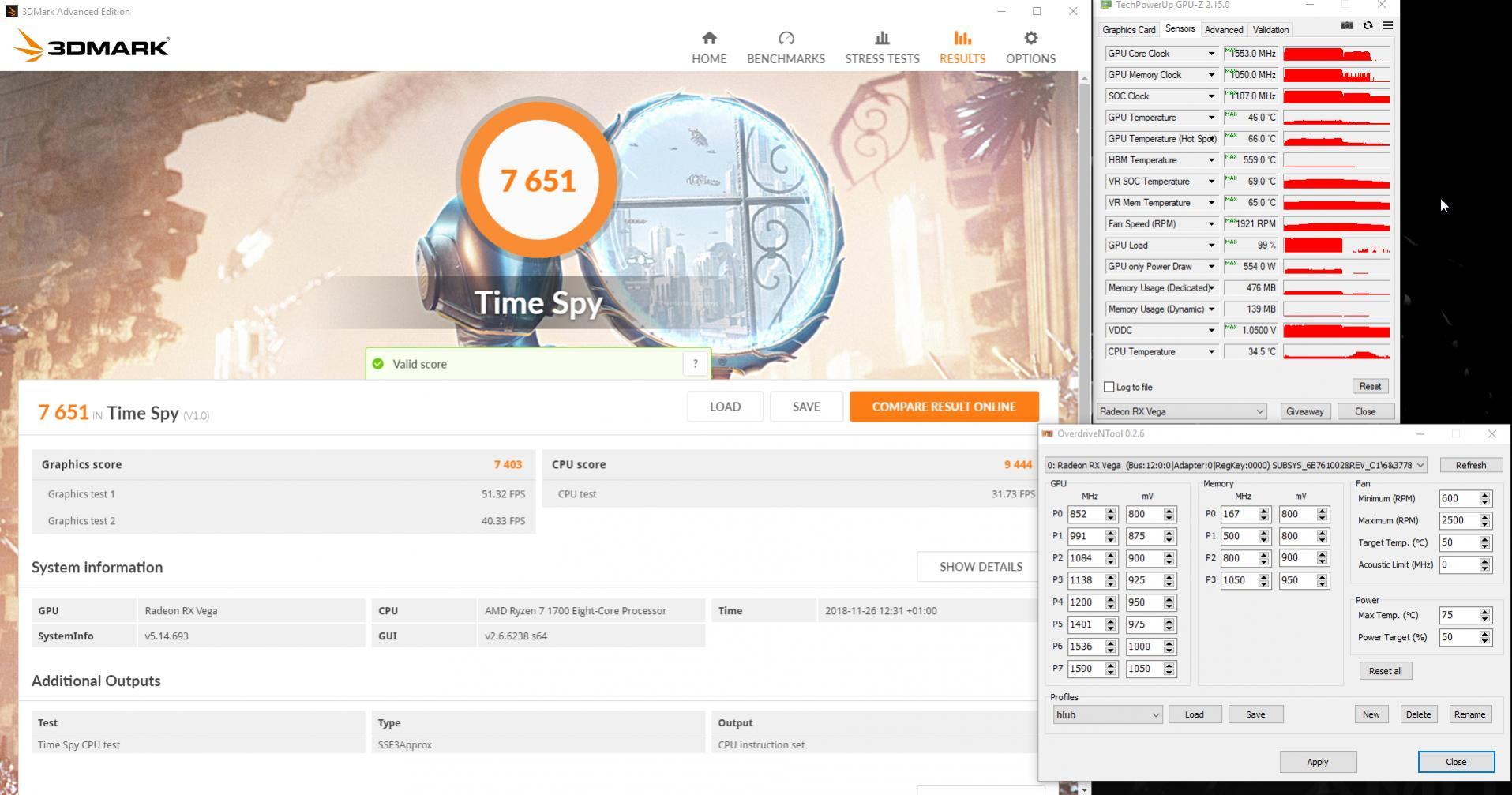
Task: Click the SAVE result button
Action: pyautogui.click(x=806, y=407)
